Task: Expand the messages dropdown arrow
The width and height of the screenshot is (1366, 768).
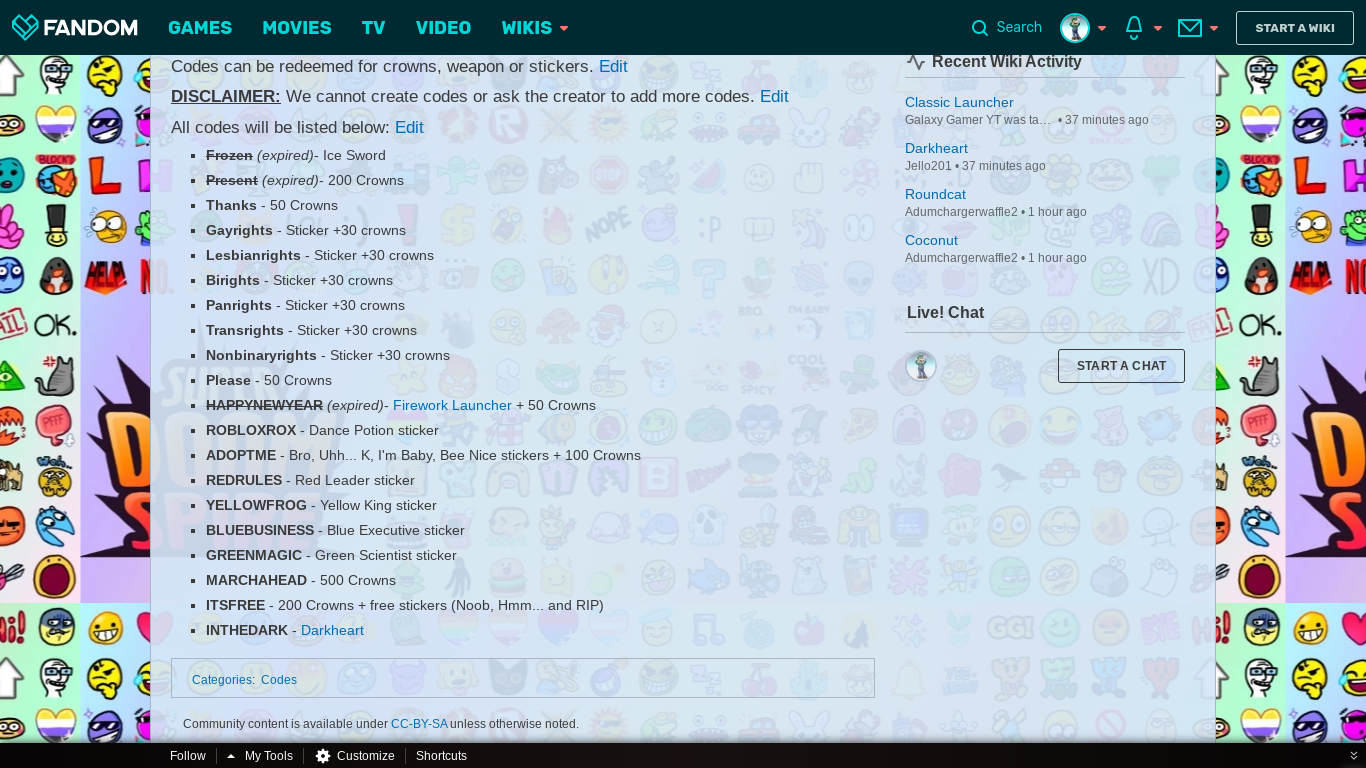Action: 1214,28
